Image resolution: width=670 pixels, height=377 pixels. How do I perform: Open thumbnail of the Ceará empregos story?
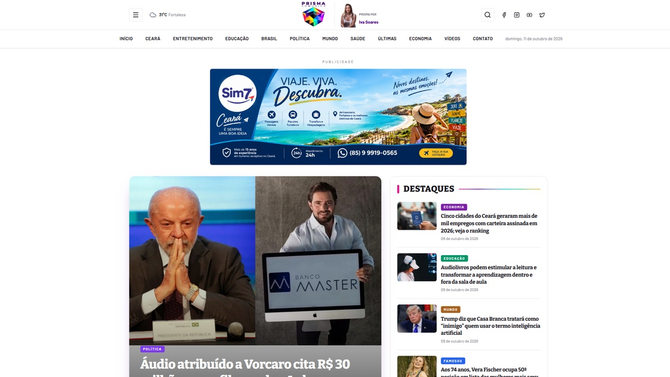click(417, 216)
